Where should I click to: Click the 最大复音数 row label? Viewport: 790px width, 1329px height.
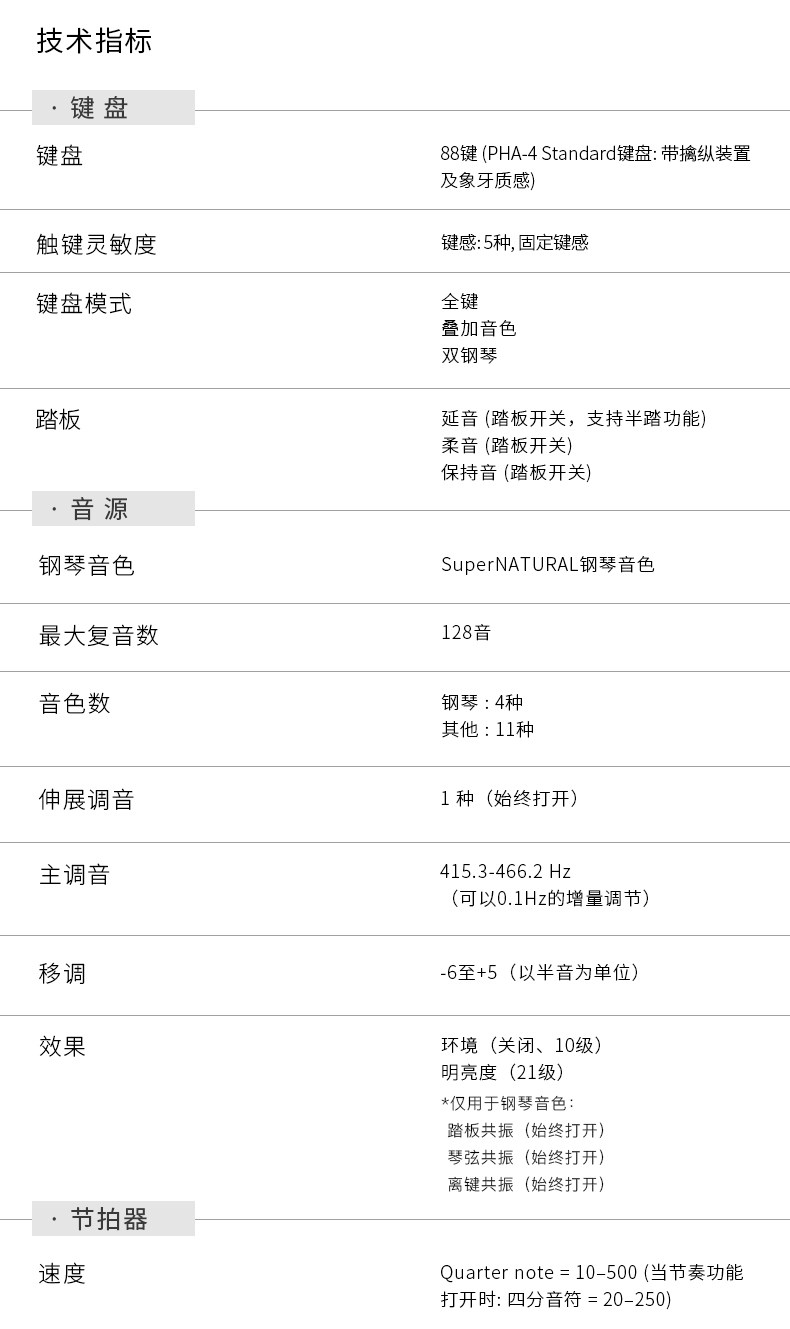[98, 636]
